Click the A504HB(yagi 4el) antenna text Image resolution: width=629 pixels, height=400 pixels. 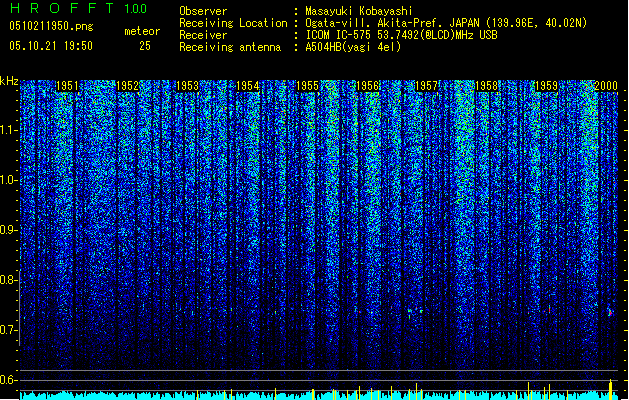tap(353, 47)
